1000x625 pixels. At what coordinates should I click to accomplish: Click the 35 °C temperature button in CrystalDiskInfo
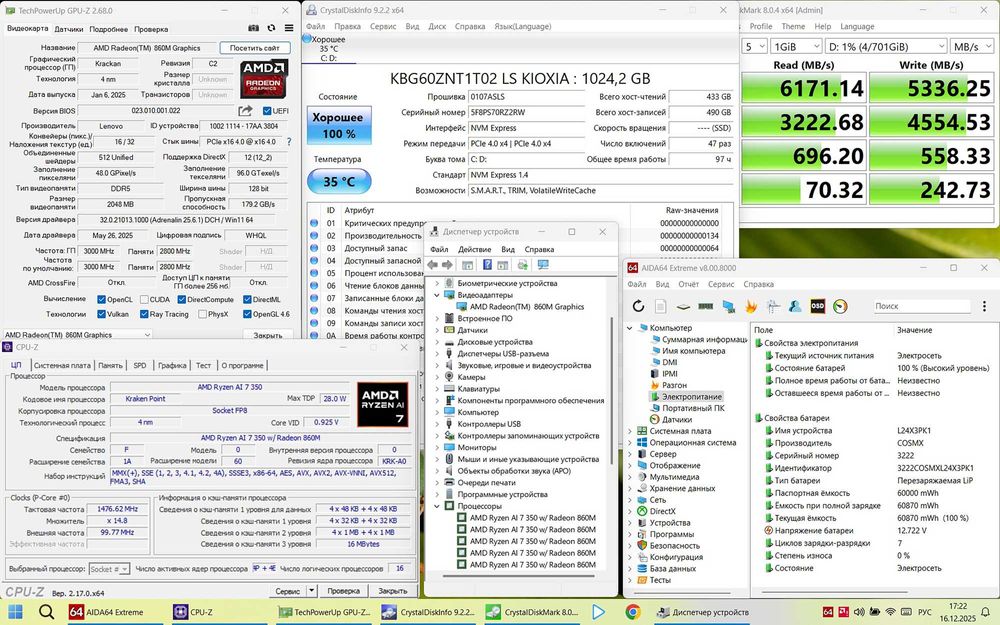coord(339,182)
